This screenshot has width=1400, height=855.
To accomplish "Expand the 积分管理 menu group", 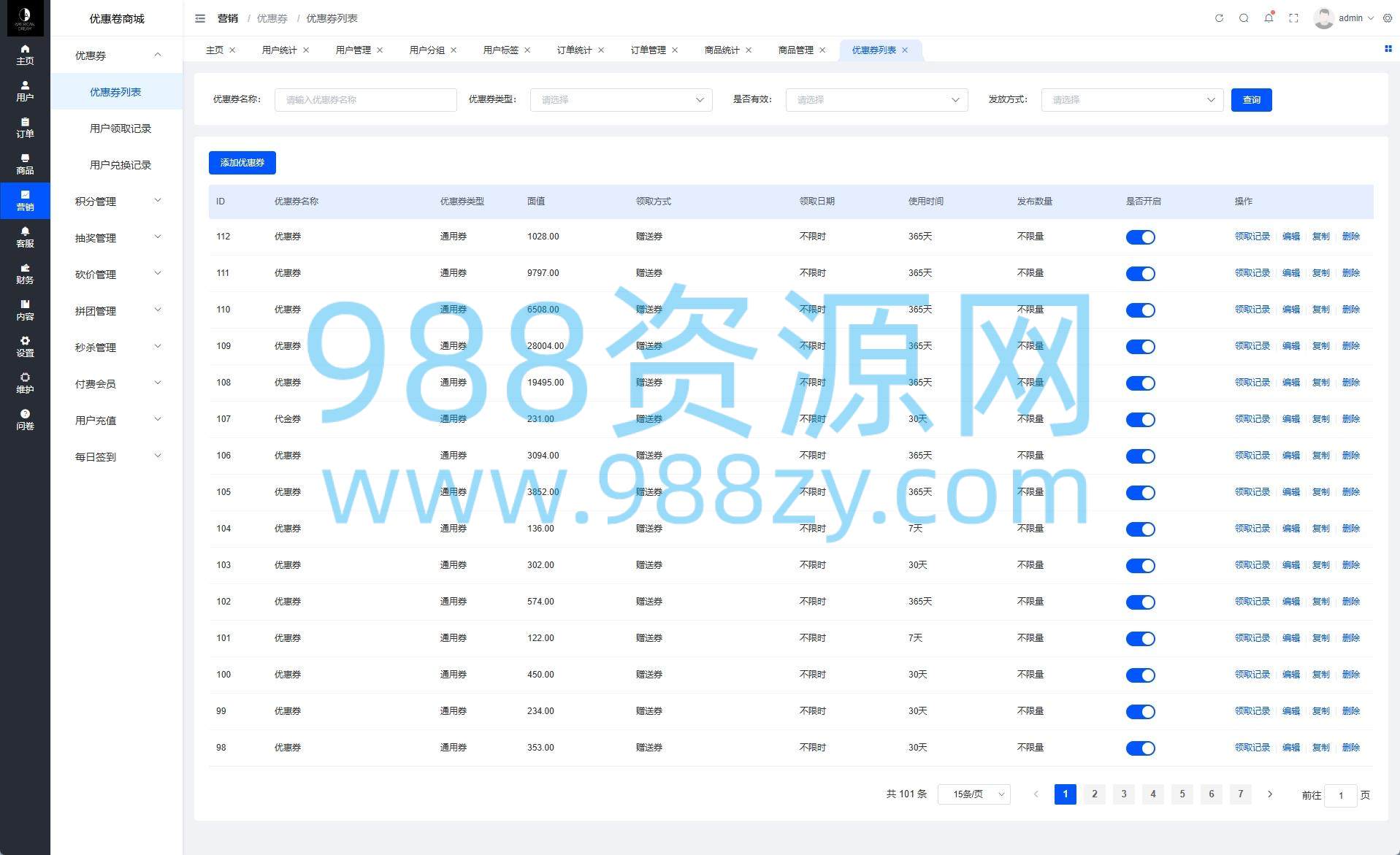I will [117, 202].
